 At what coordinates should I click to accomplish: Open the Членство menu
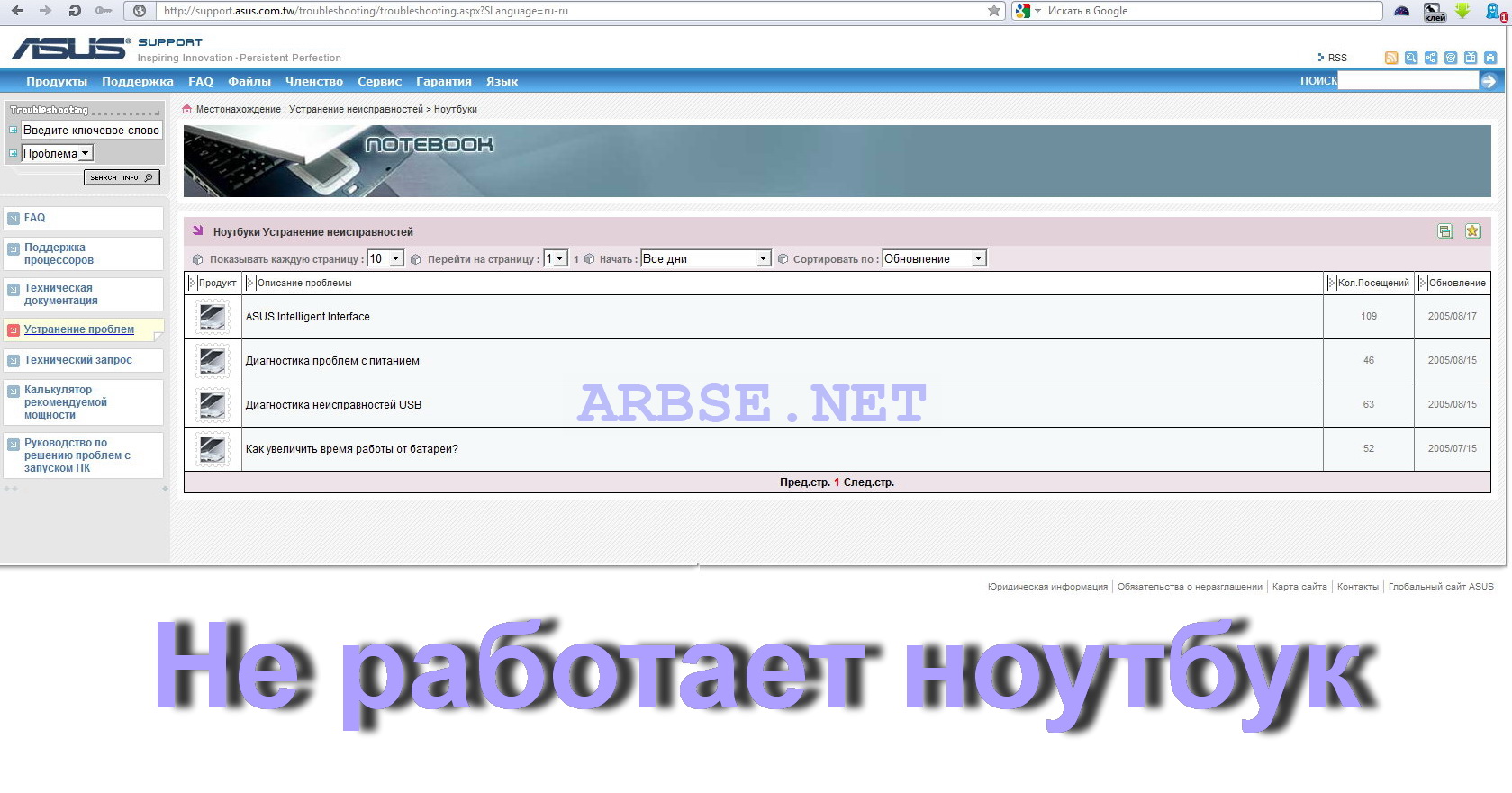(314, 81)
